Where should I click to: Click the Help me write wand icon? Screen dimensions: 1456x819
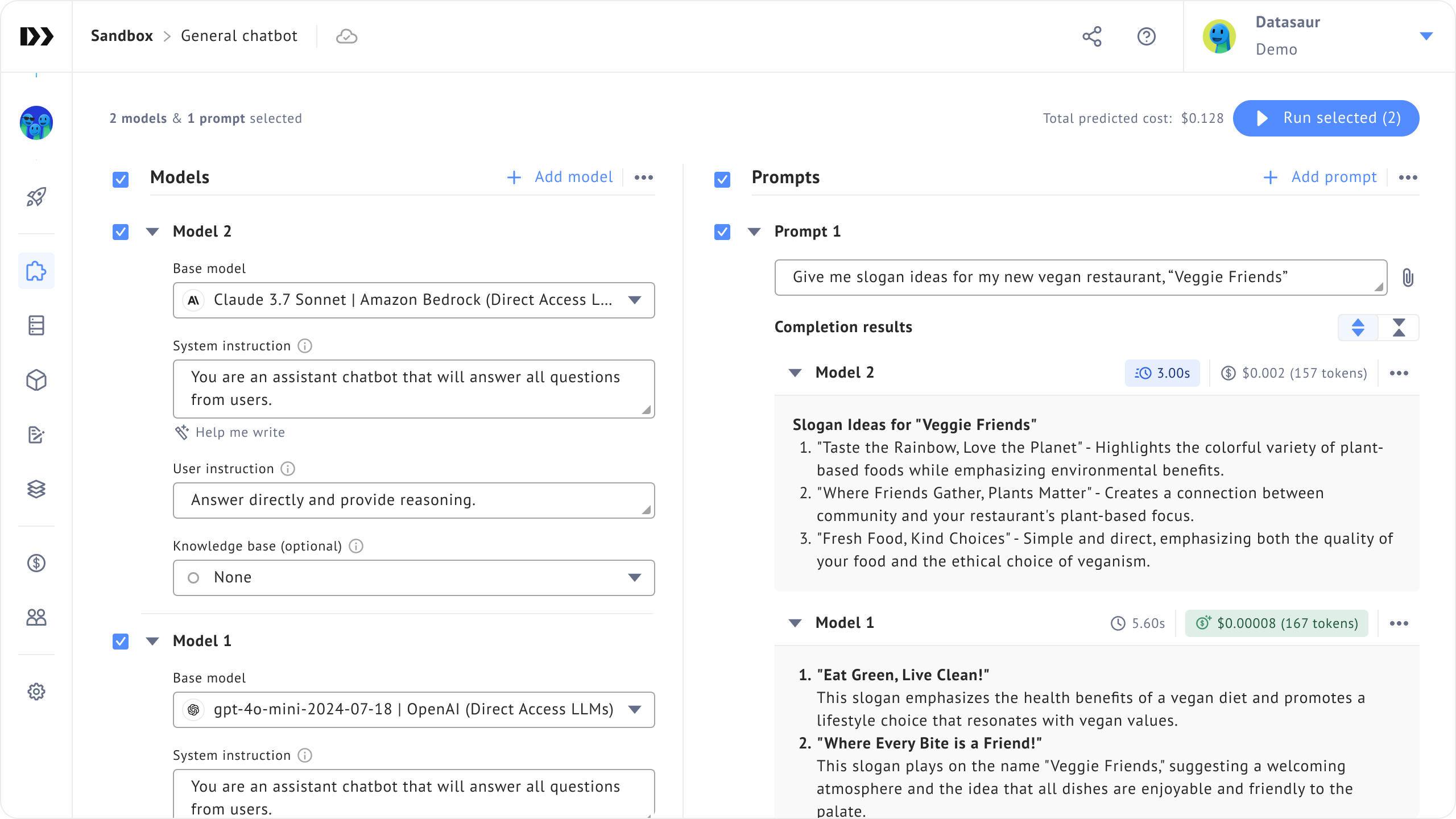(181, 432)
